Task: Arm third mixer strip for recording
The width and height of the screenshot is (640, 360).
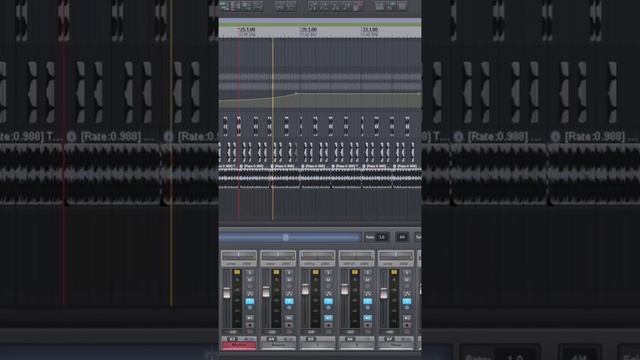Action: (x=328, y=325)
